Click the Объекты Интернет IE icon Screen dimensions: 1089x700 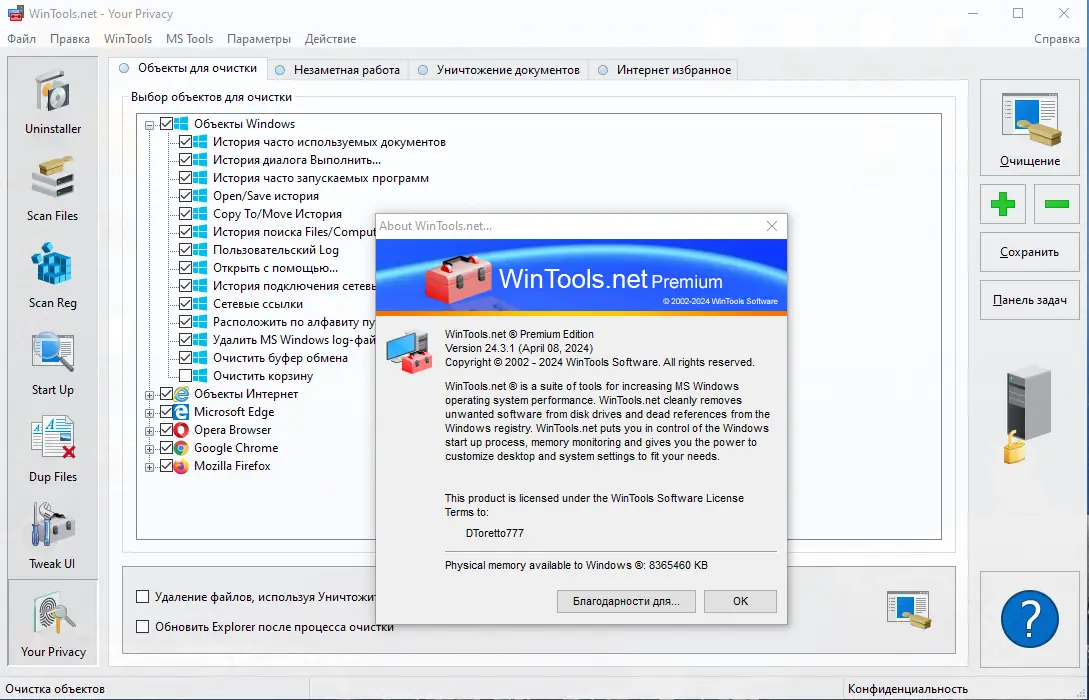tap(181, 394)
